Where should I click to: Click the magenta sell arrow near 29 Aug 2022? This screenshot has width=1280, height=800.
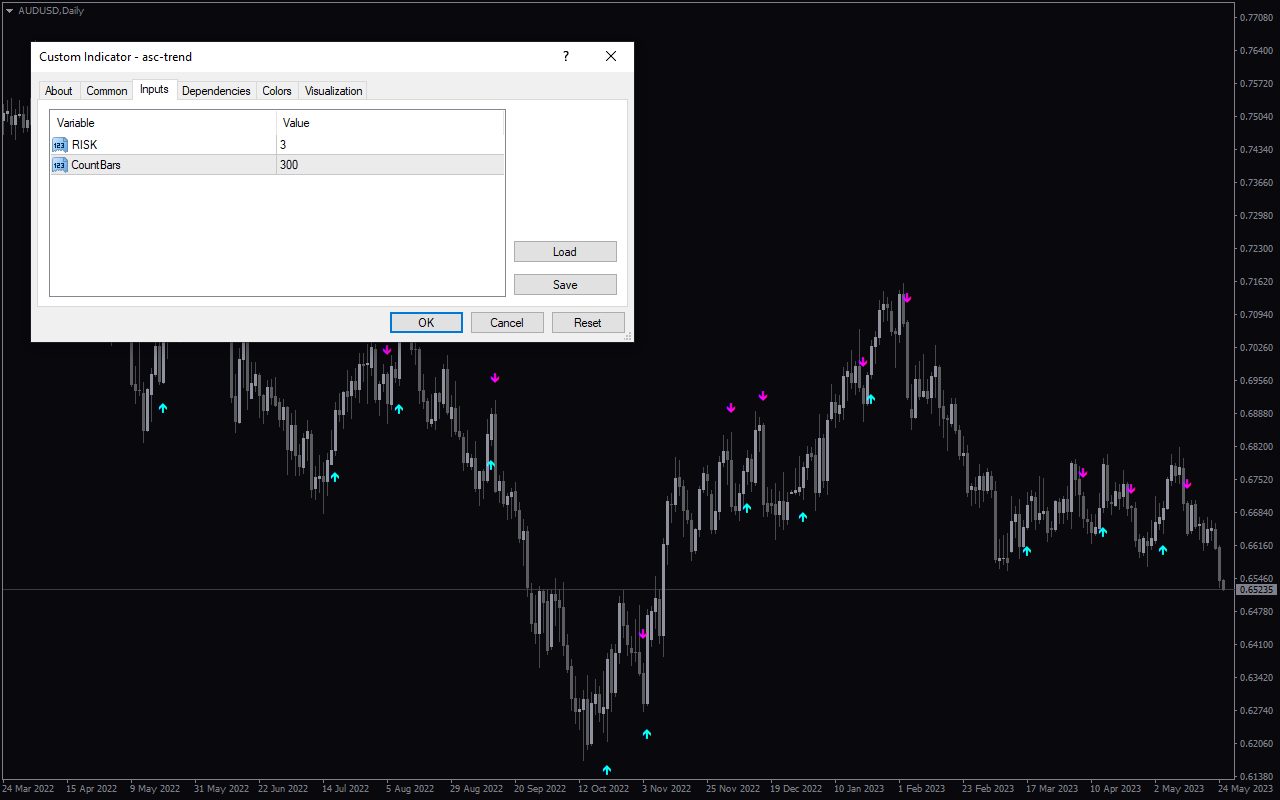tap(494, 378)
